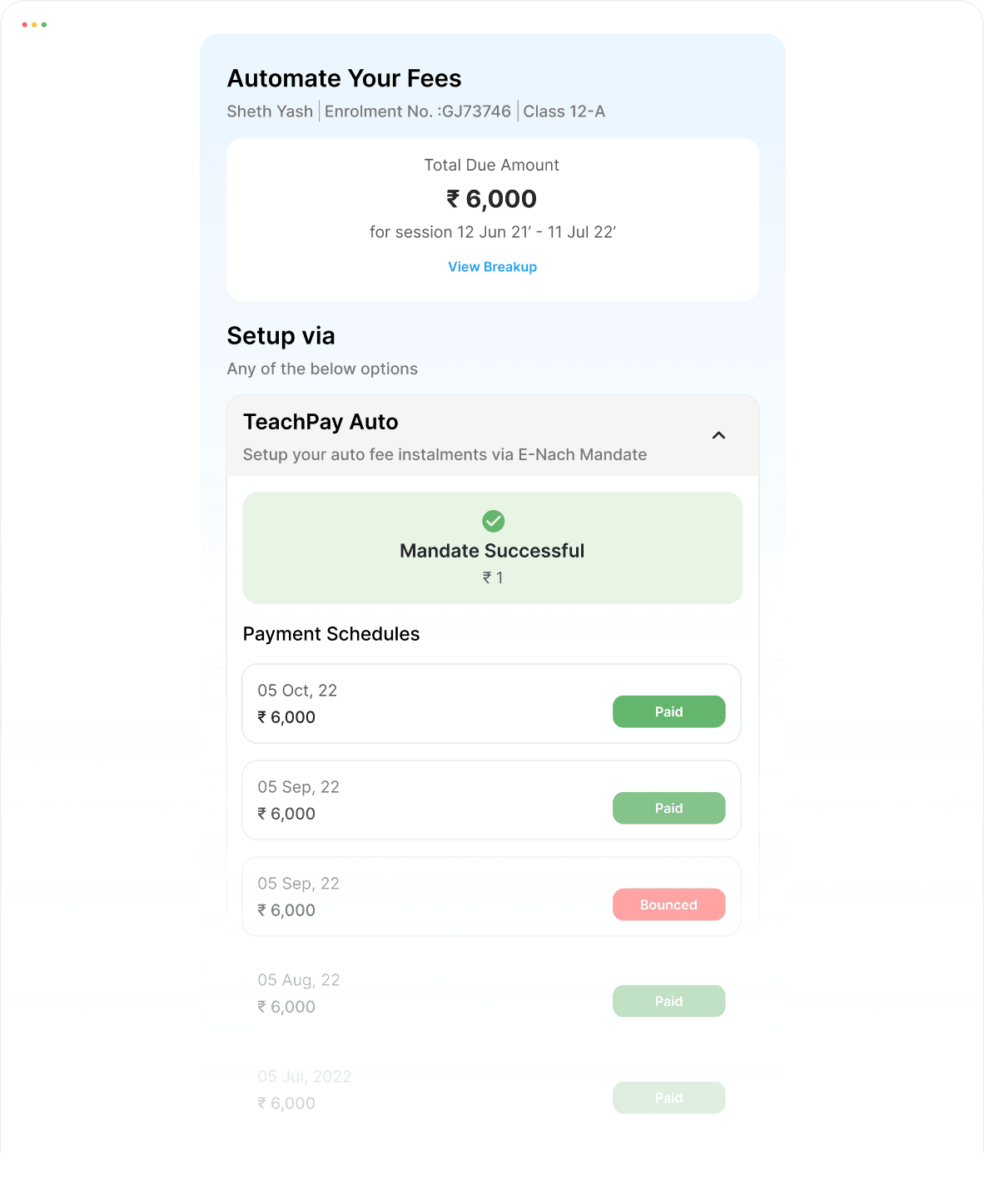Open the View Breakup link
This screenshot has width=984, height=1204.
493,267
